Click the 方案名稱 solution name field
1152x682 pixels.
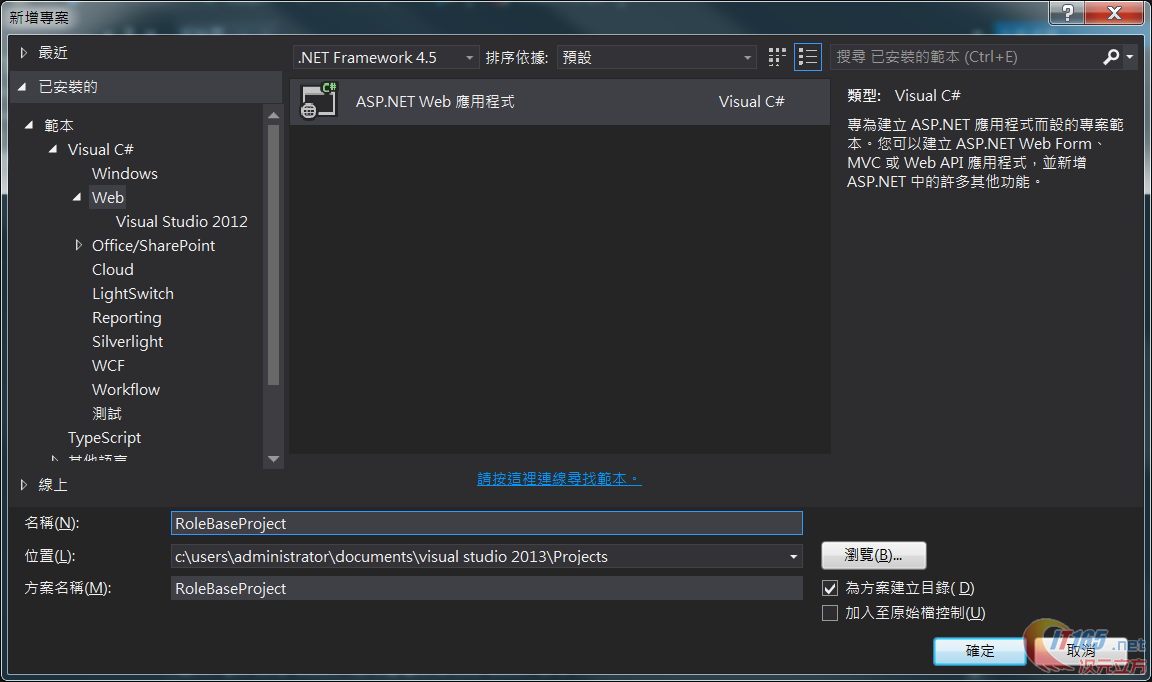click(x=486, y=589)
